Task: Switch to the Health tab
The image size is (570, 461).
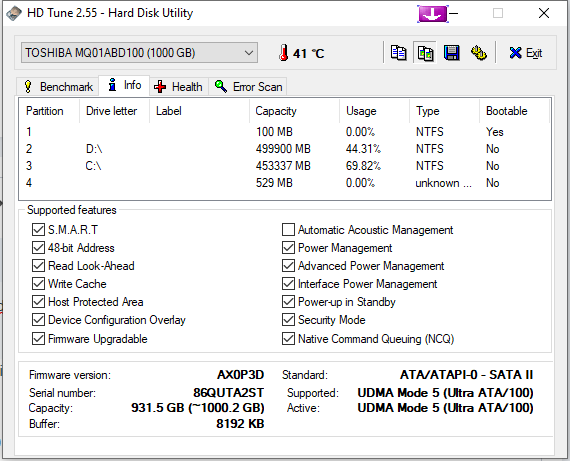Action: 178,87
